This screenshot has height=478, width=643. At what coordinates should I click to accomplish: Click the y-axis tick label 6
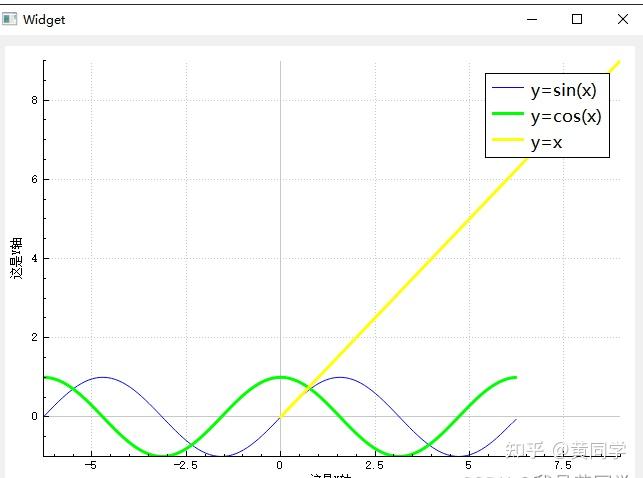pyautogui.click(x=34, y=179)
